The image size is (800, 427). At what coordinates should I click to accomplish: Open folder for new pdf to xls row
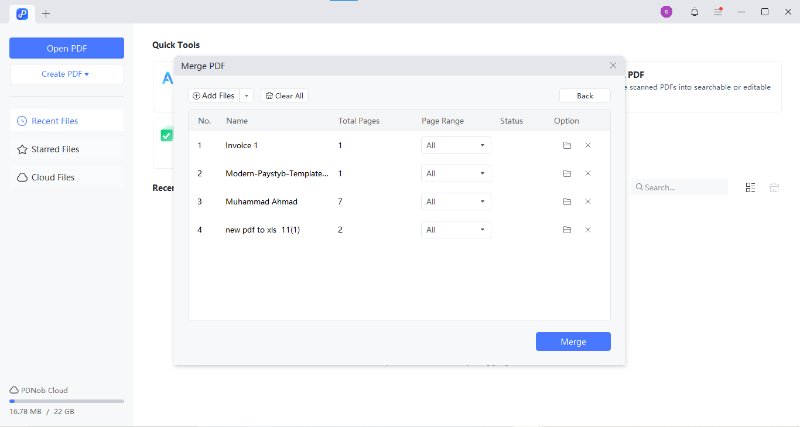click(x=567, y=230)
